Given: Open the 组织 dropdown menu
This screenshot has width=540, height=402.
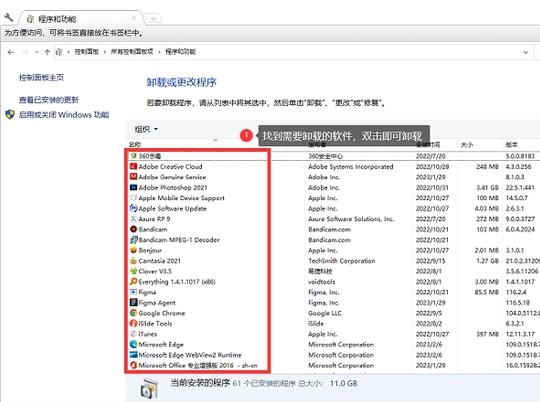Looking at the screenshot, I should click(x=146, y=129).
